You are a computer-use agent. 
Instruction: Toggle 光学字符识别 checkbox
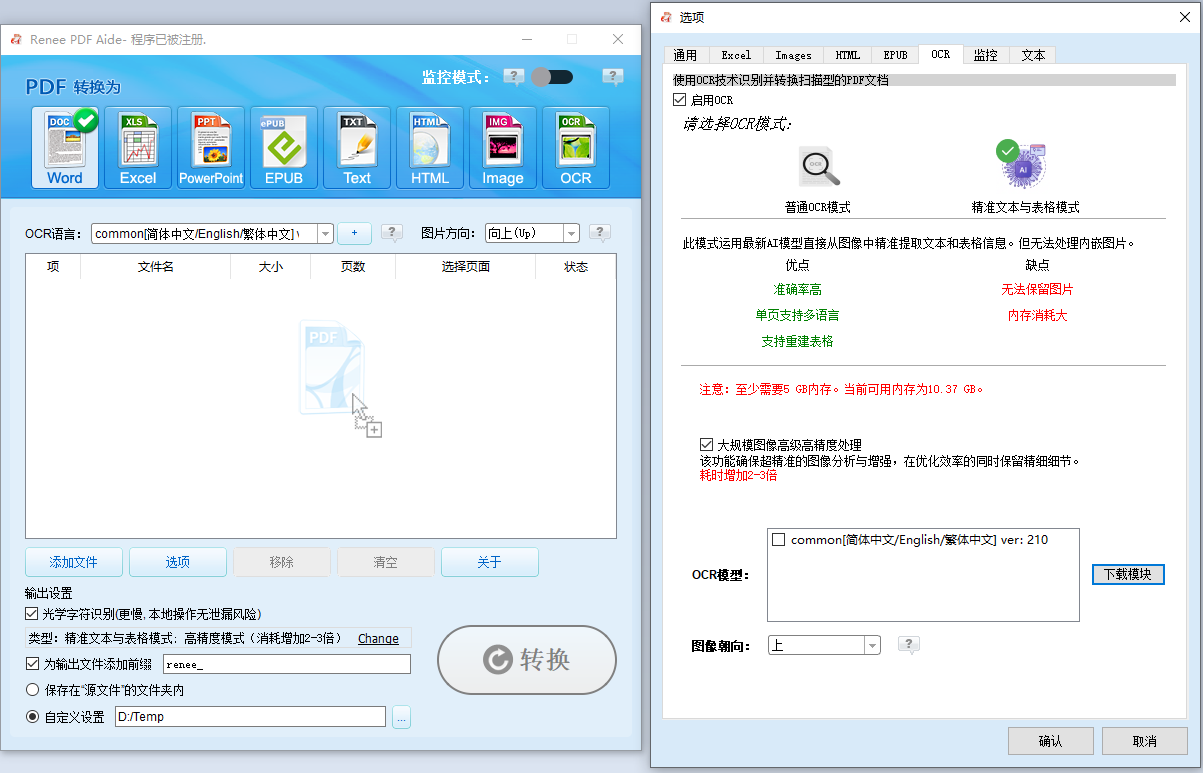click(31, 614)
